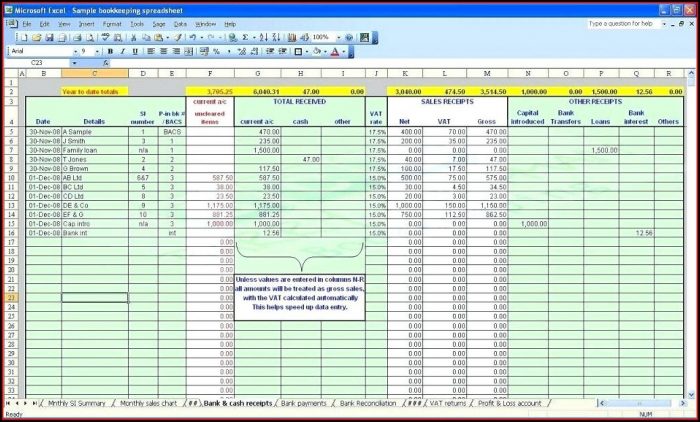Click Increase Decimal icon
The image size is (700, 422).
coord(242,52)
